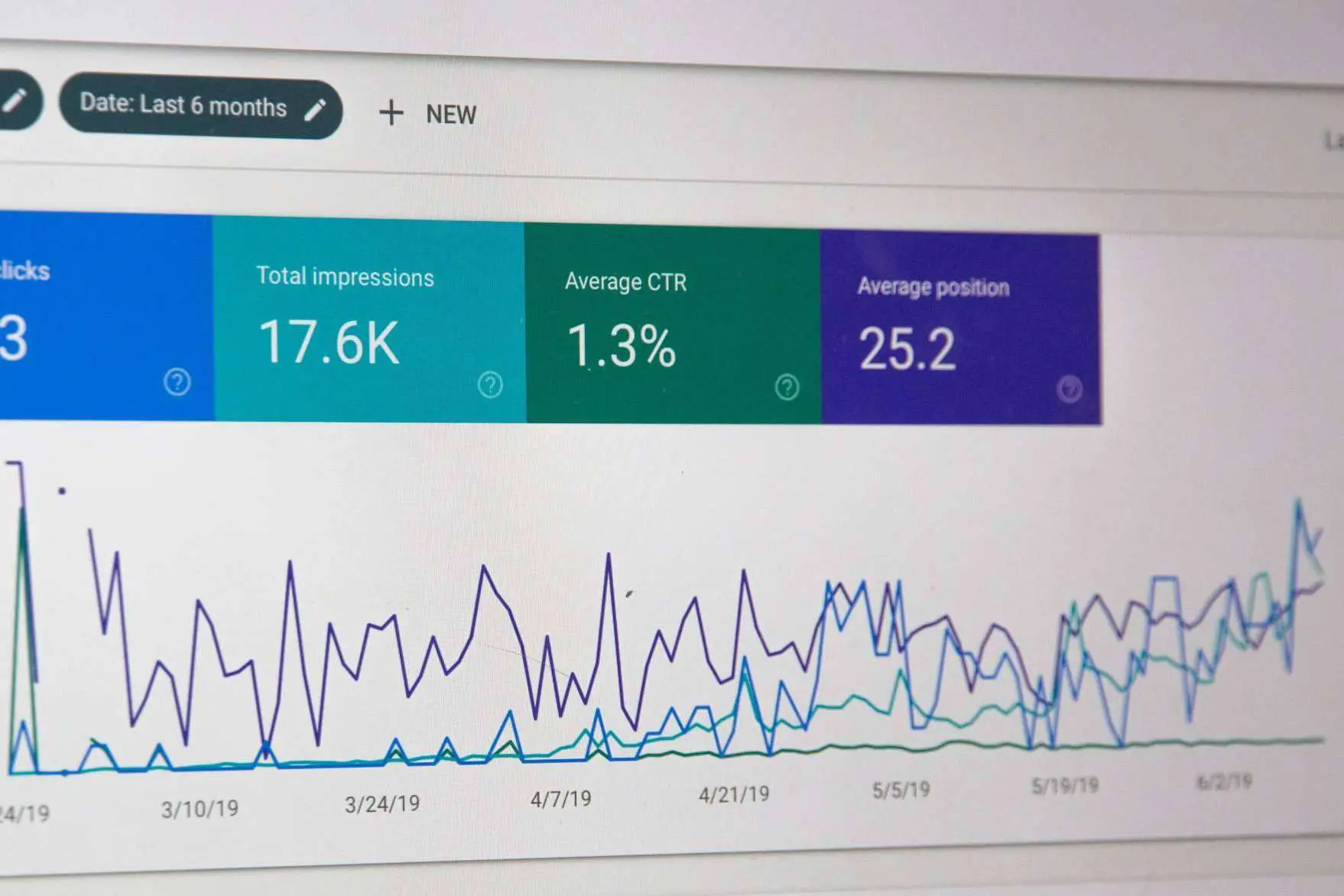Click the plus icon beside NEW

coord(391,112)
